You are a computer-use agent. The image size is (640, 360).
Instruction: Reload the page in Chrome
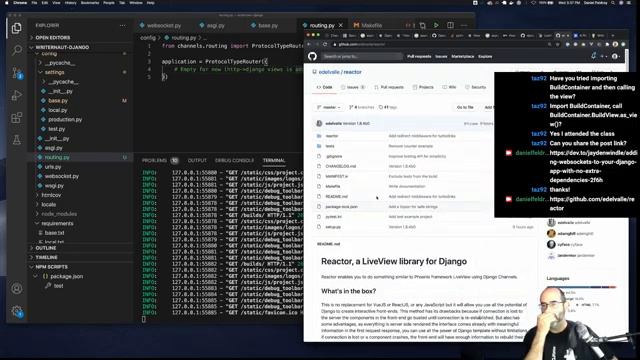[x=325, y=44]
